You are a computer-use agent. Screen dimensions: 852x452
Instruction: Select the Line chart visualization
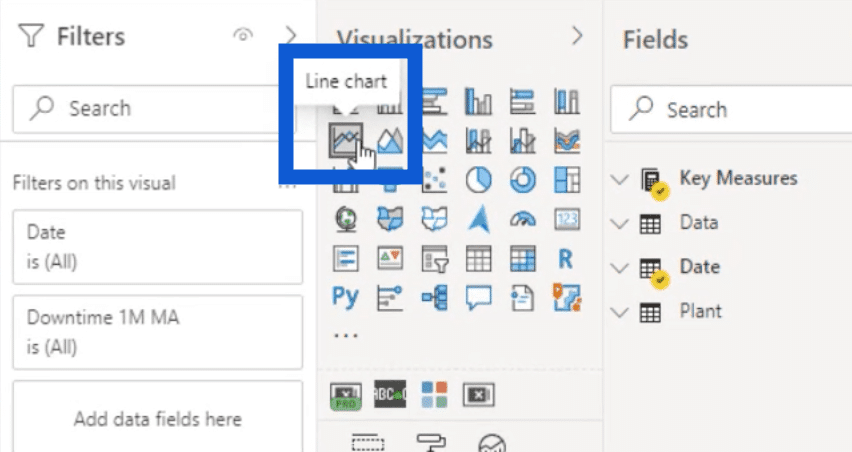[346, 140]
